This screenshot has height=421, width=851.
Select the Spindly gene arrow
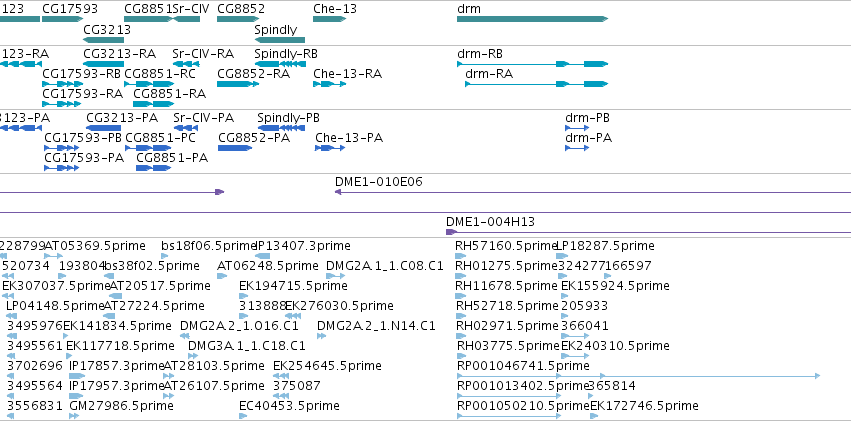[280, 40]
